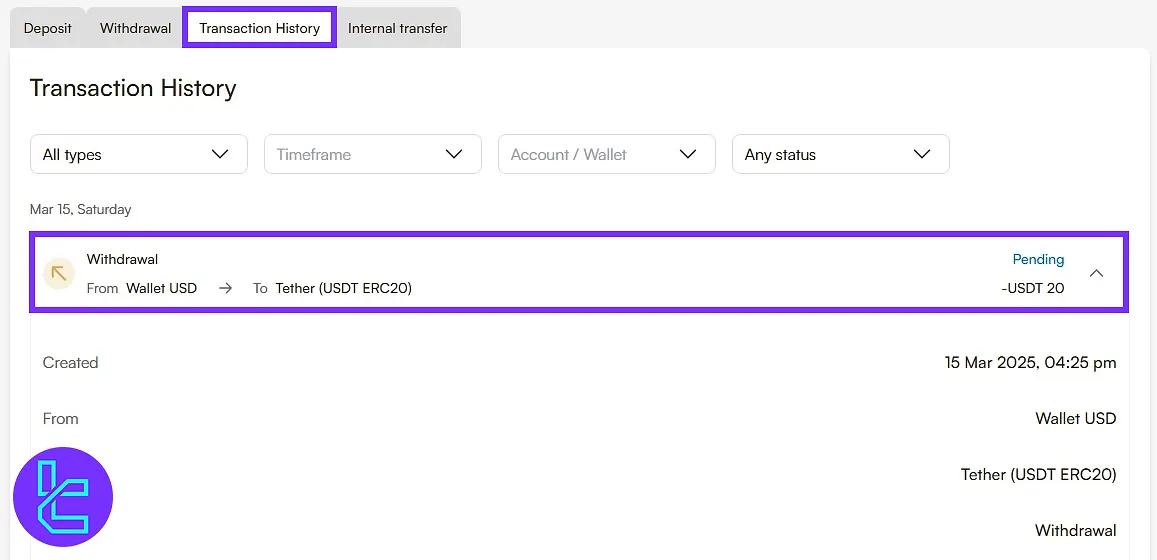Select the Transaction History tab
This screenshot has height=560, width=1157.
point(260,28)
